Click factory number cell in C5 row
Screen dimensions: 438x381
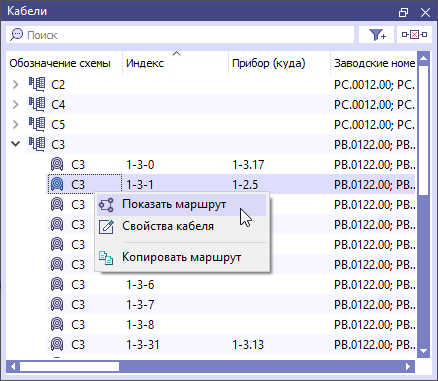tap(374, 124)
